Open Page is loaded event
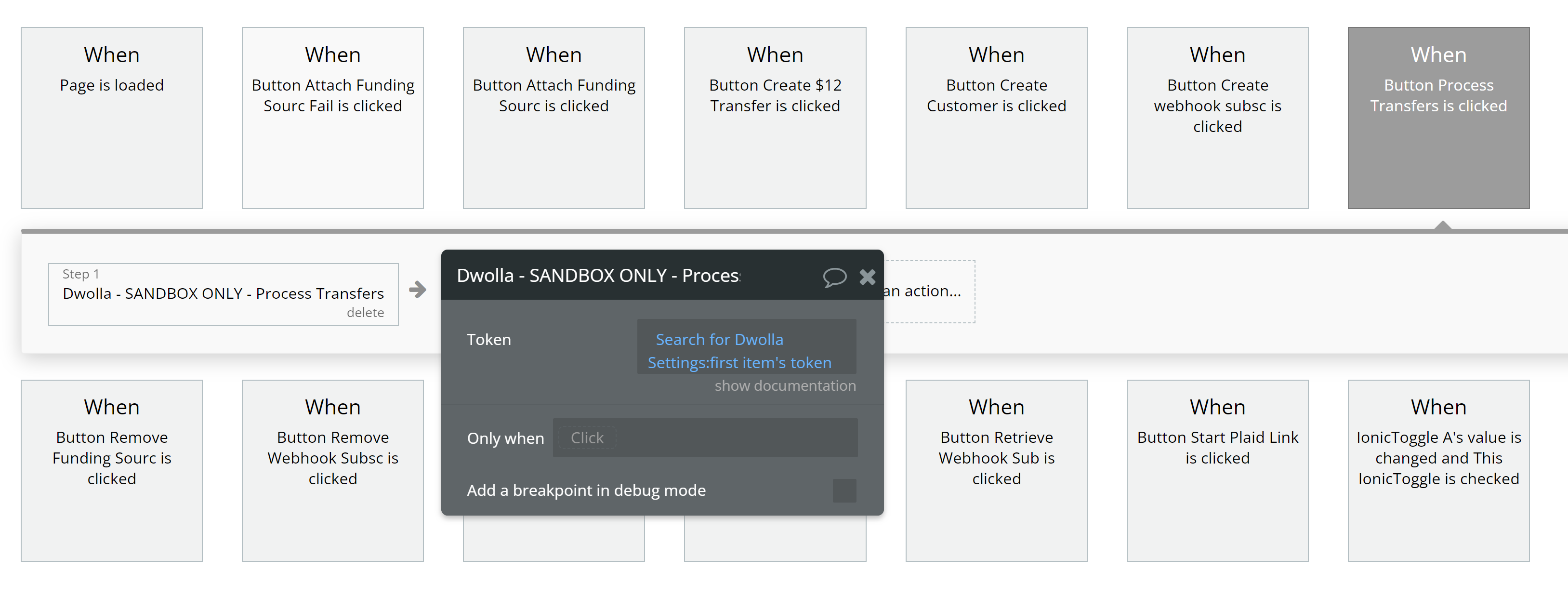The width and height of the screenshot is (1568, 597). pos(111,118)
